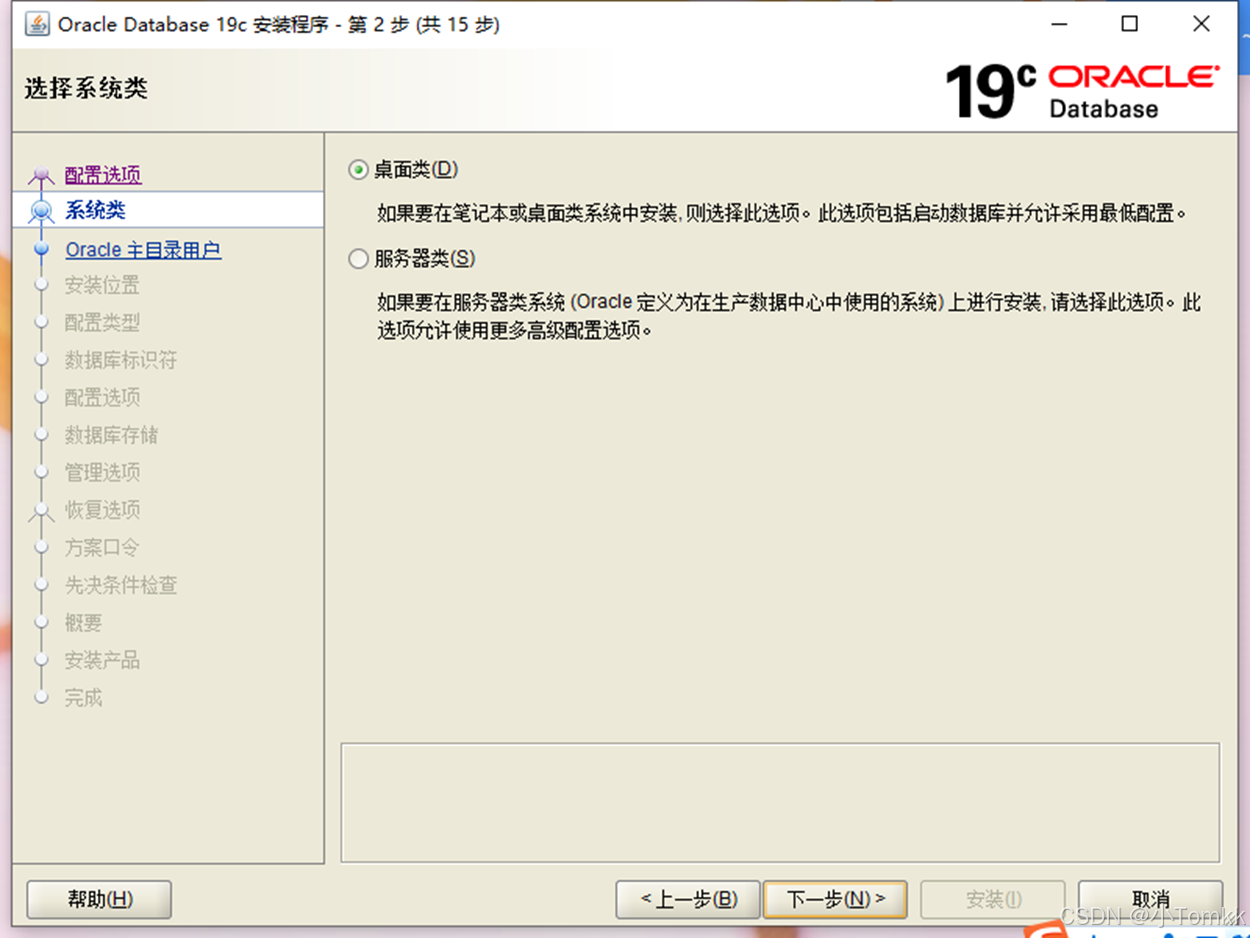The width and height of the screenshot is (1250, 938).
Task: Click the 配置选项 step node icon
Action: tap(41, 174)
